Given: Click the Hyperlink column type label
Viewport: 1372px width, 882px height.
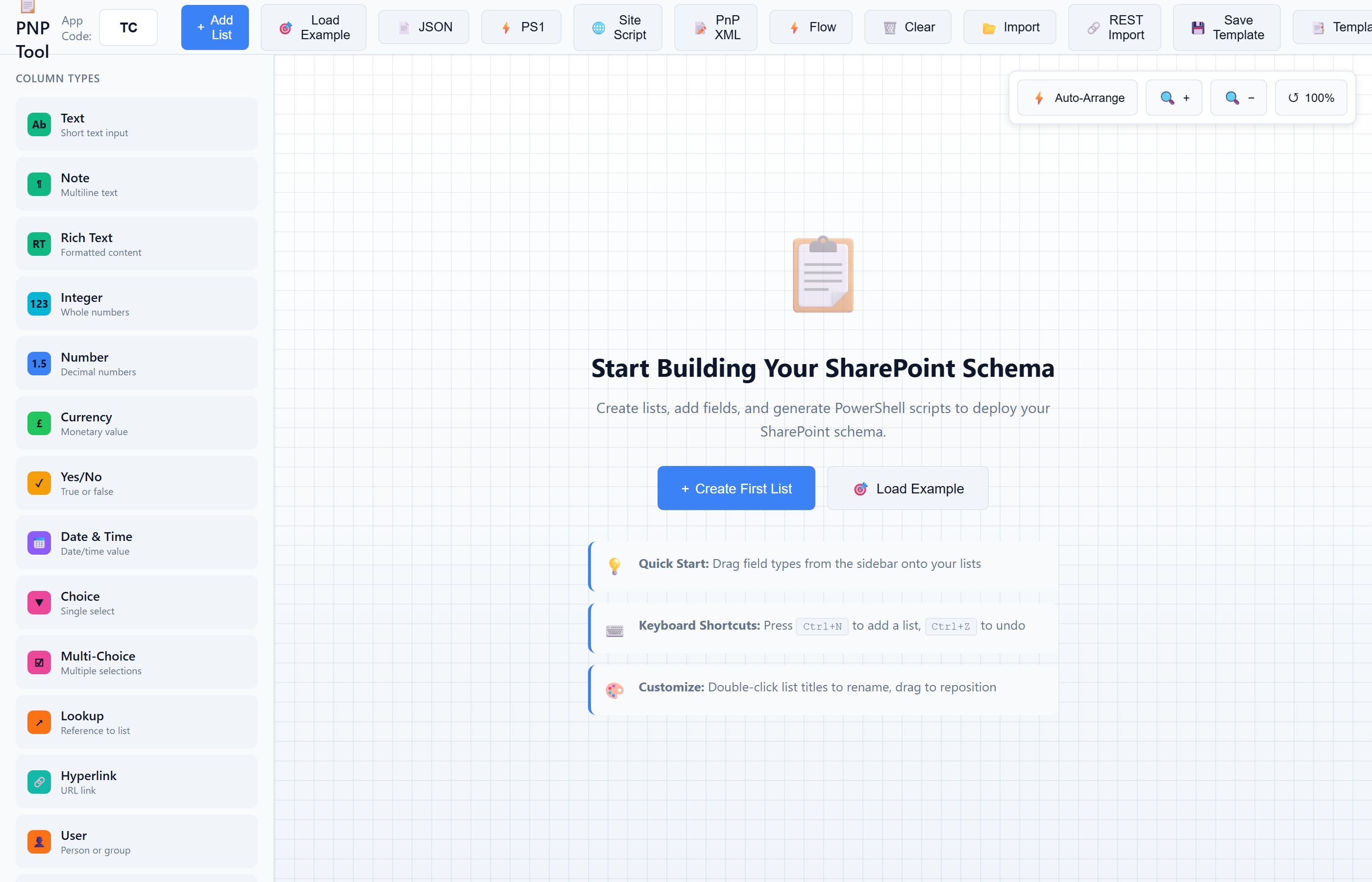Looking at the screenshot, I should click(88, 776).
